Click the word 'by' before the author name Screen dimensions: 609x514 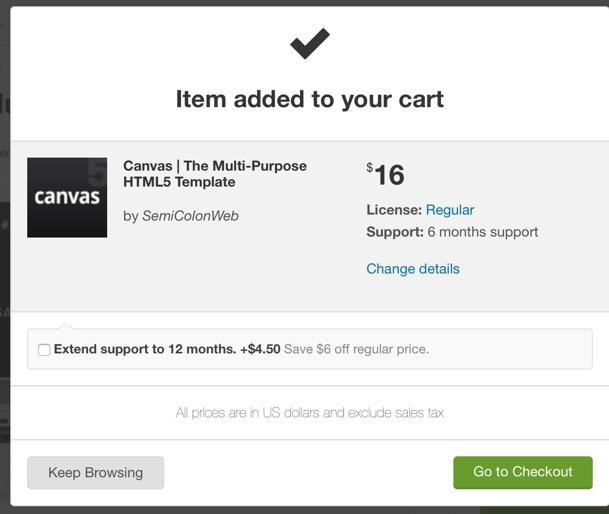130,216
